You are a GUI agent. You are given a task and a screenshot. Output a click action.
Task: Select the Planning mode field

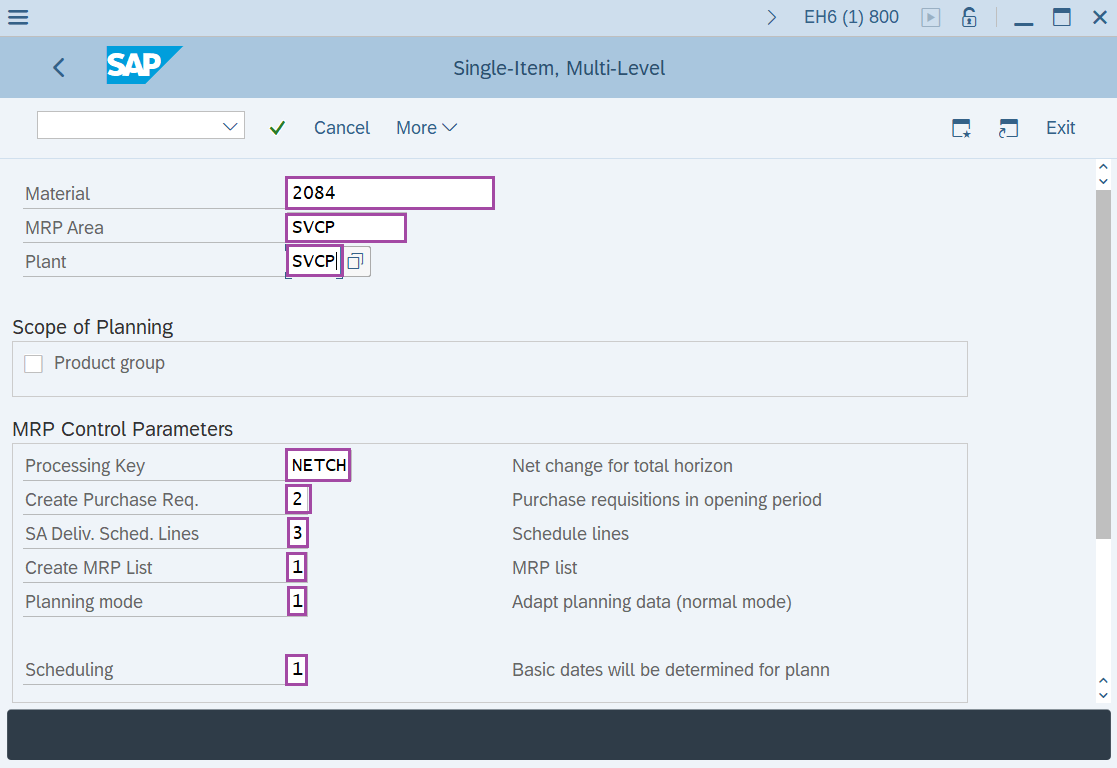[296, 601]
